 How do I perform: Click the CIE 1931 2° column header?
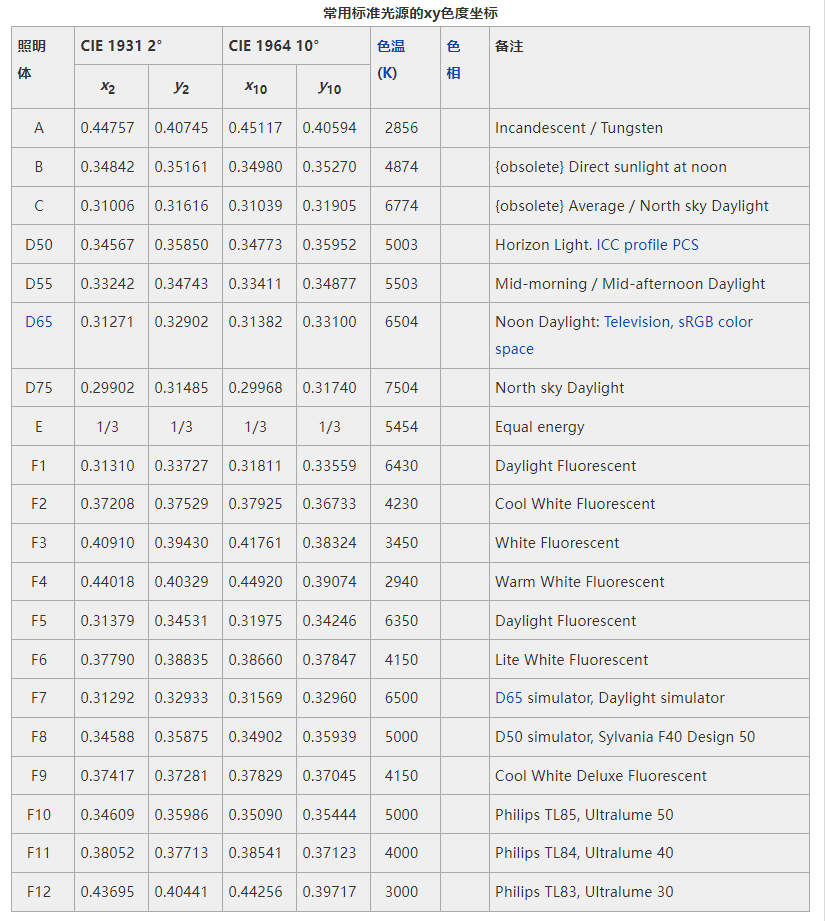point(121,46)
